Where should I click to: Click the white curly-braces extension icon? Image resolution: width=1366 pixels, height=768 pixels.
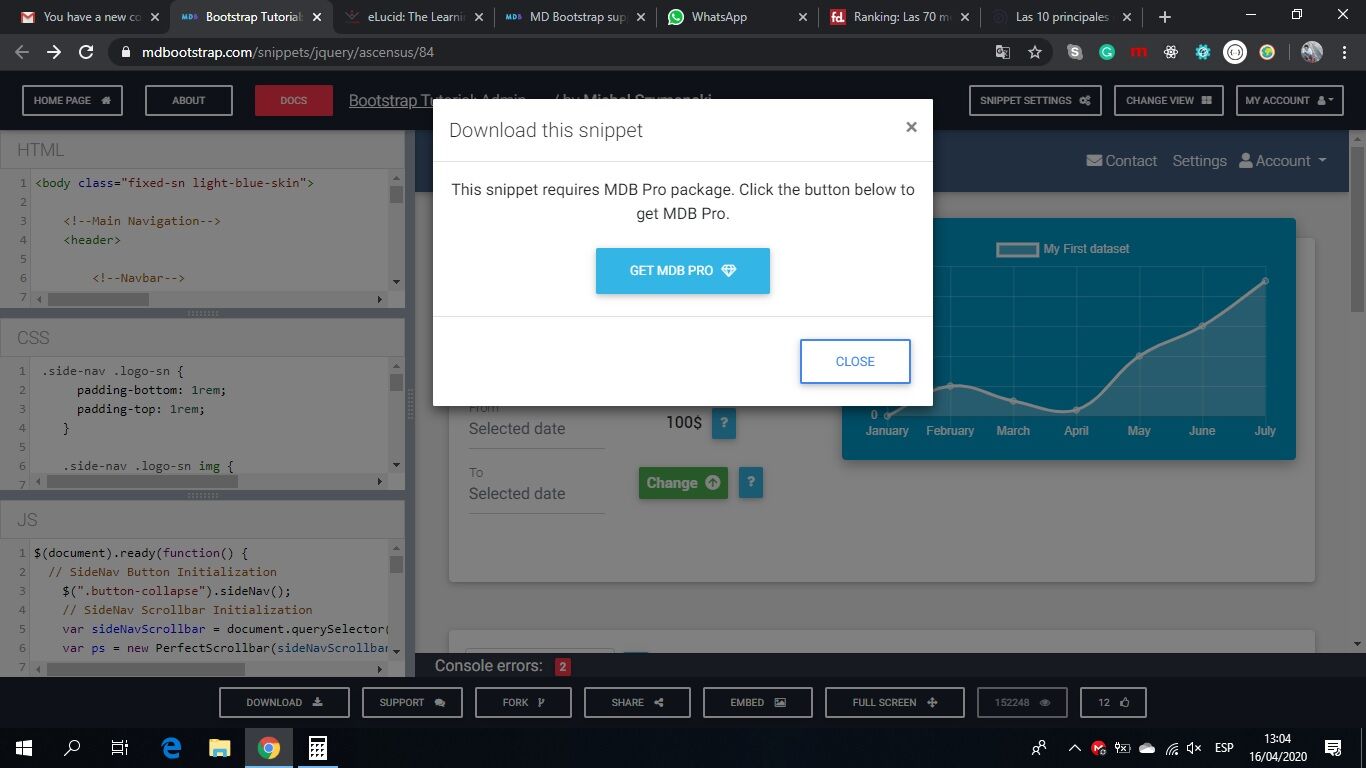tap(1235, 52)
